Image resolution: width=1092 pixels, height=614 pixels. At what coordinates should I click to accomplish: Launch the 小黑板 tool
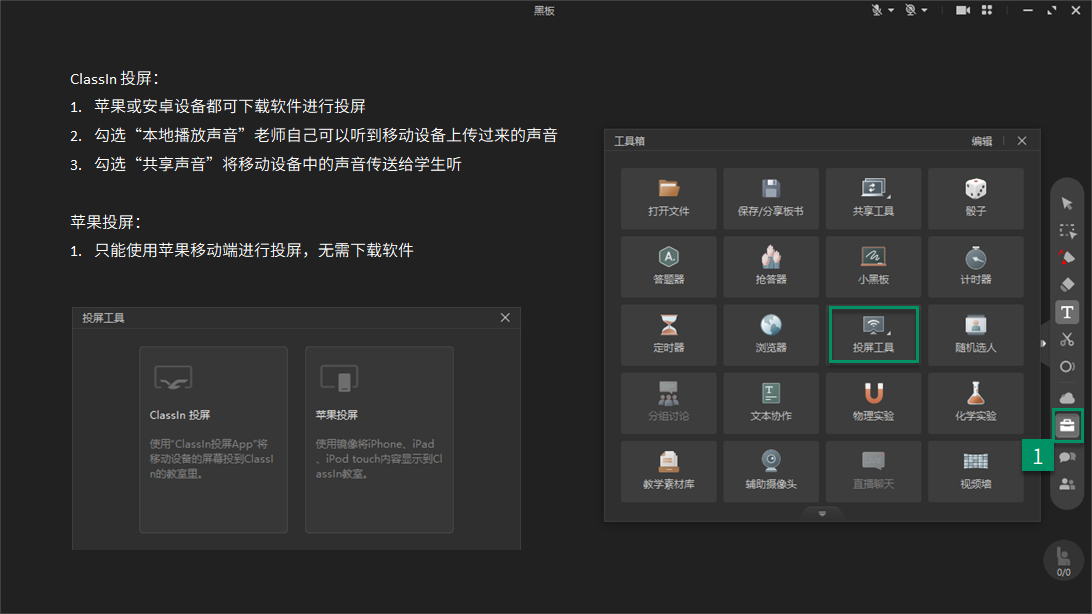click(873, 267)
